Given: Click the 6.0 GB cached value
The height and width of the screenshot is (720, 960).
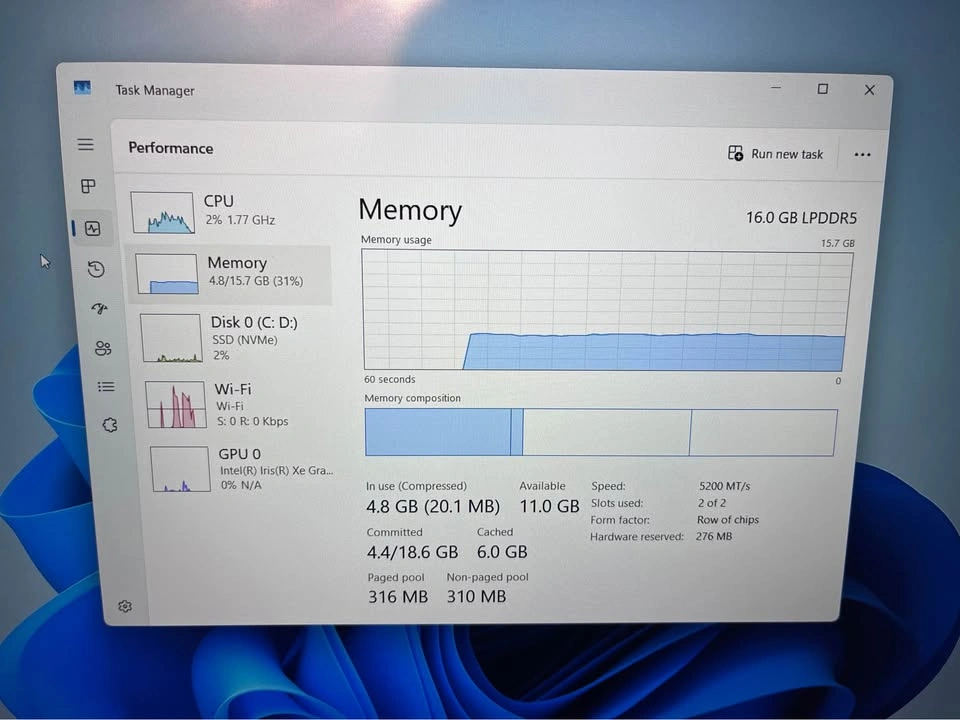Looking at the screenshot, I should tap(502, 552).
